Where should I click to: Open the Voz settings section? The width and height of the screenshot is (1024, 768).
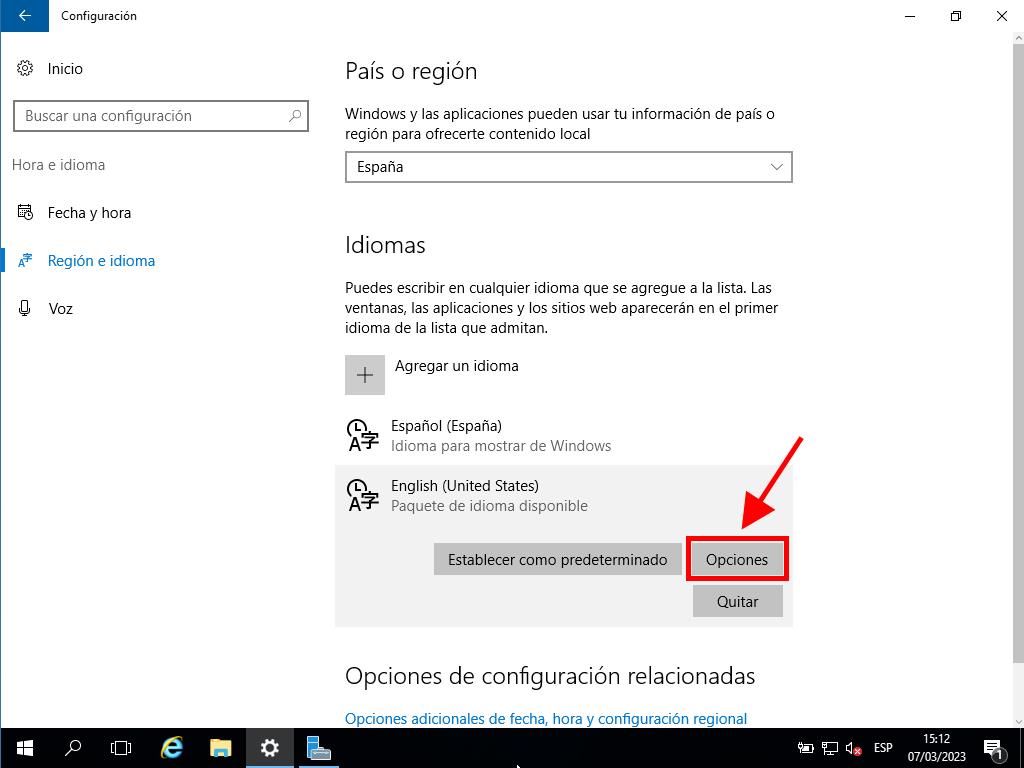(60, 309)
